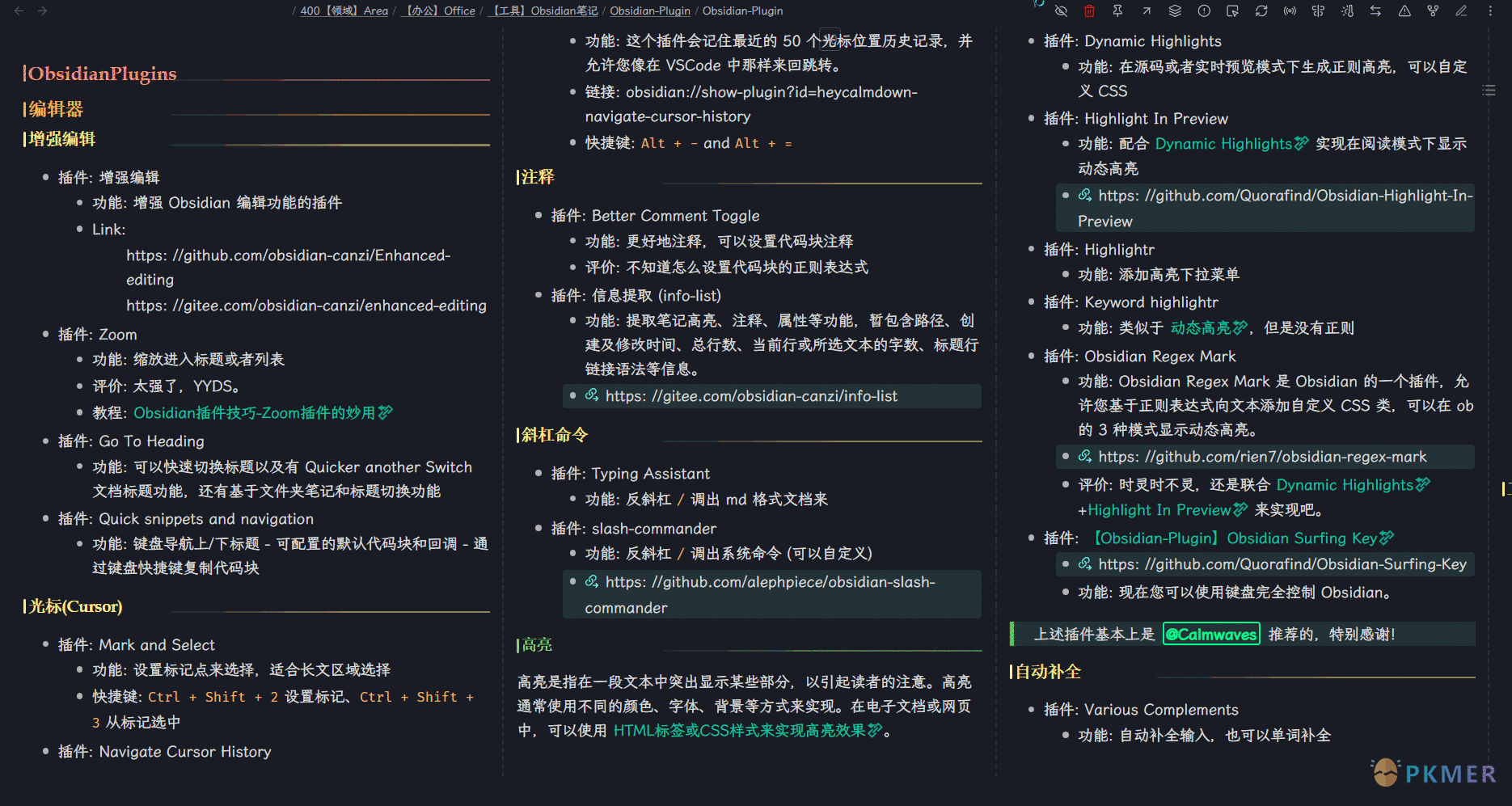Click the thermometer sun icon
Screen dimensions: 1512x806
click(x=1347, y=11)
